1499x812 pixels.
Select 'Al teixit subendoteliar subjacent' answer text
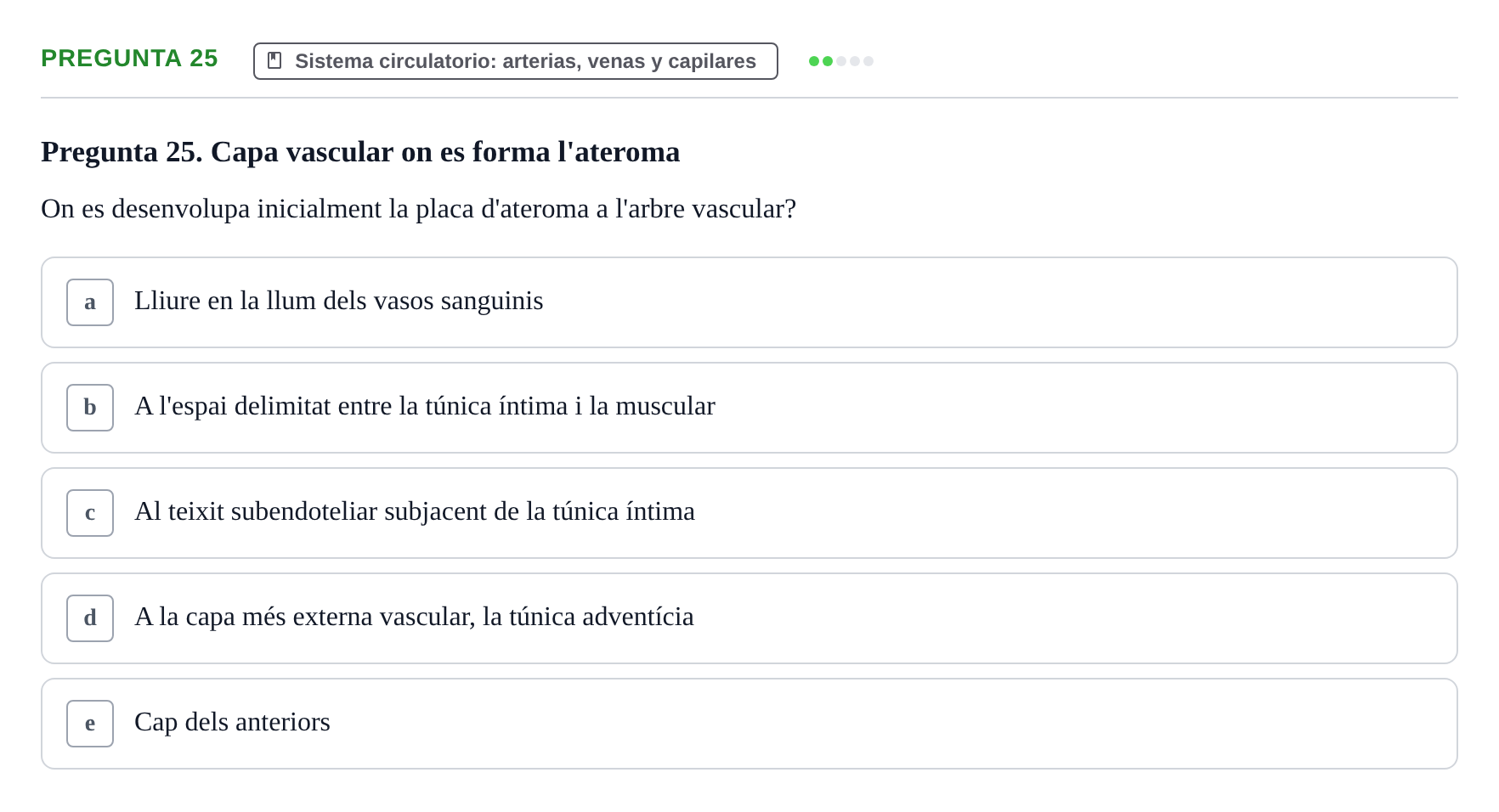click(415, 511)
